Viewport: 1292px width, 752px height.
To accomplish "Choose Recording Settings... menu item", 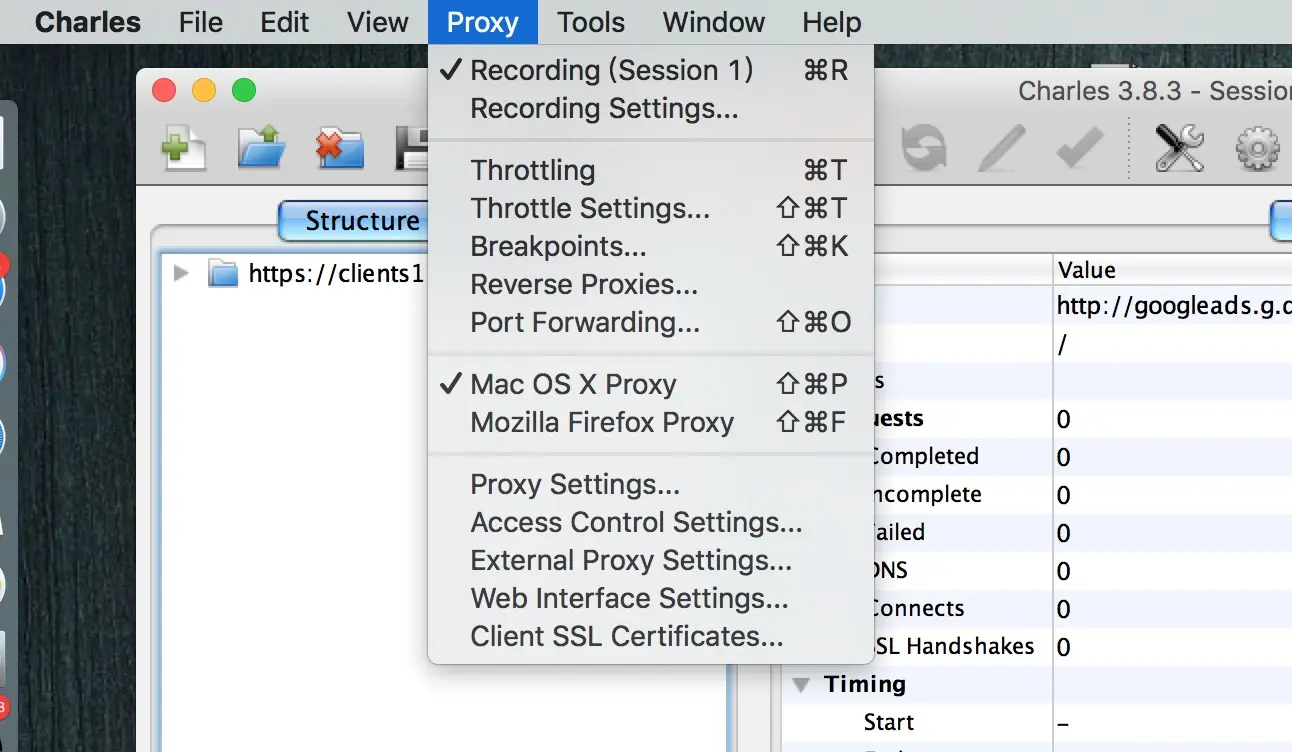I will pyautogui.click(x=650, y=108).
